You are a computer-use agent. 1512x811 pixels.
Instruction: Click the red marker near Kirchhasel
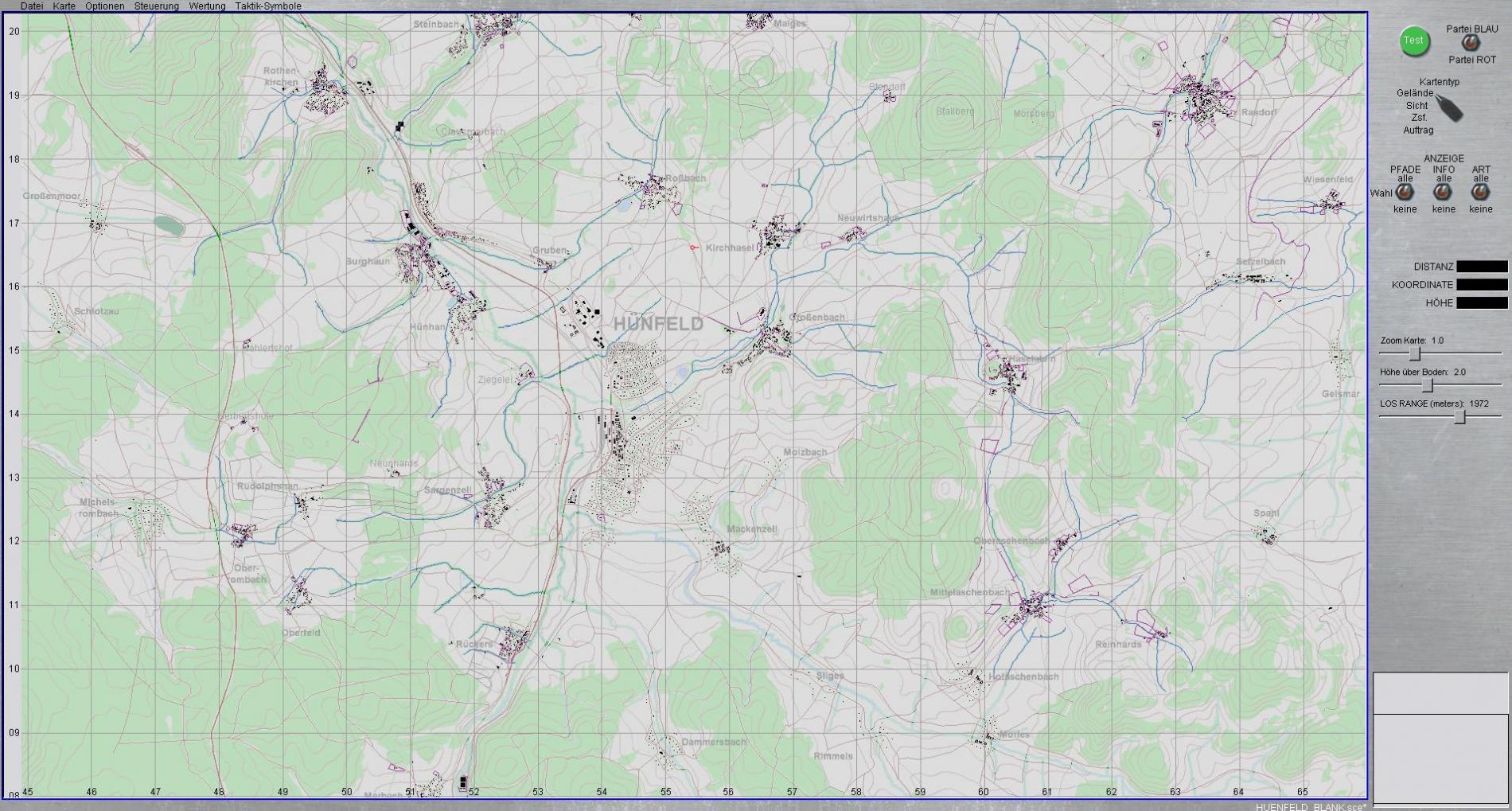693,248
